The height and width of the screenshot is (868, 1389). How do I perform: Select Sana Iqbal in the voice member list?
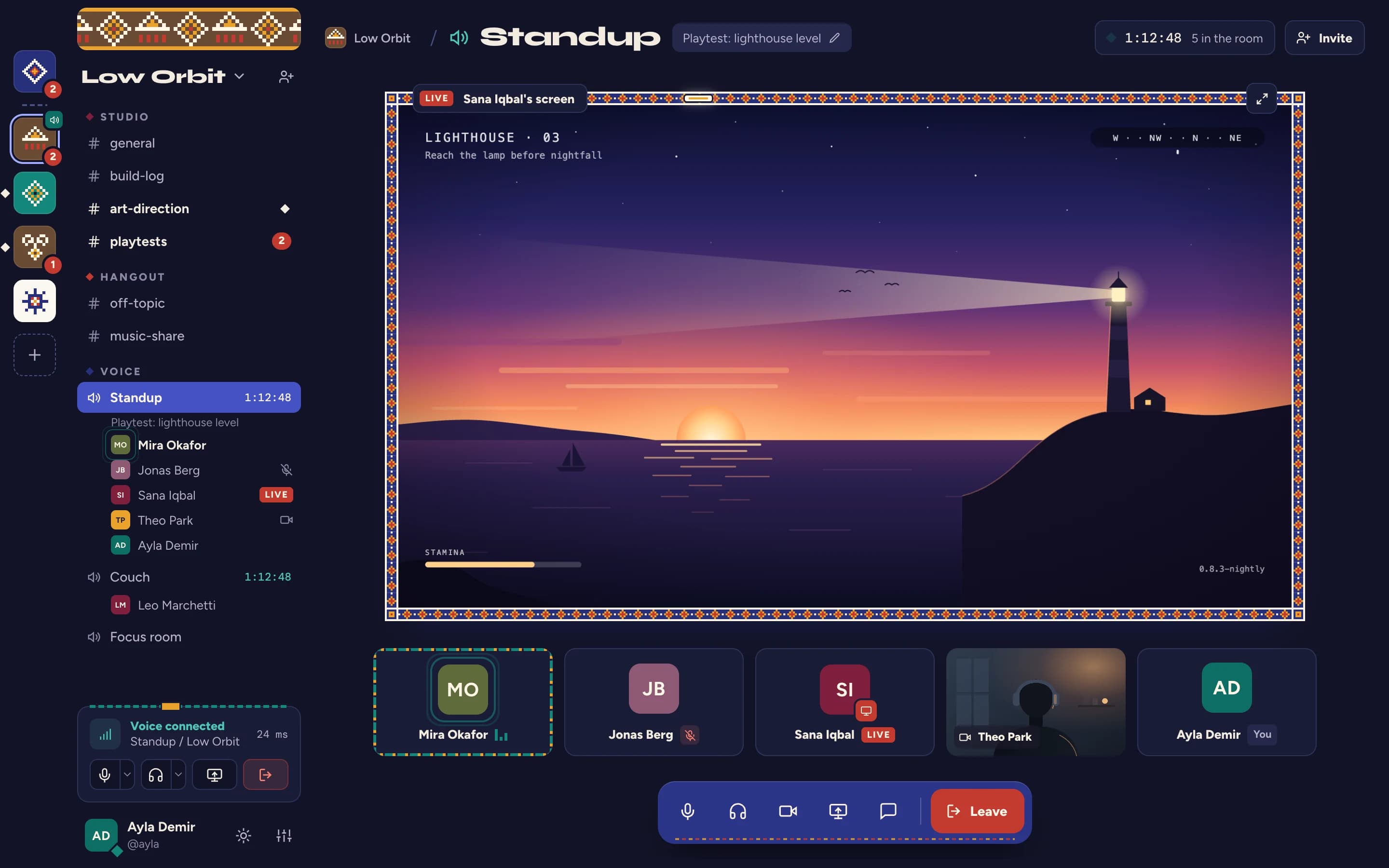coord(201,495)
